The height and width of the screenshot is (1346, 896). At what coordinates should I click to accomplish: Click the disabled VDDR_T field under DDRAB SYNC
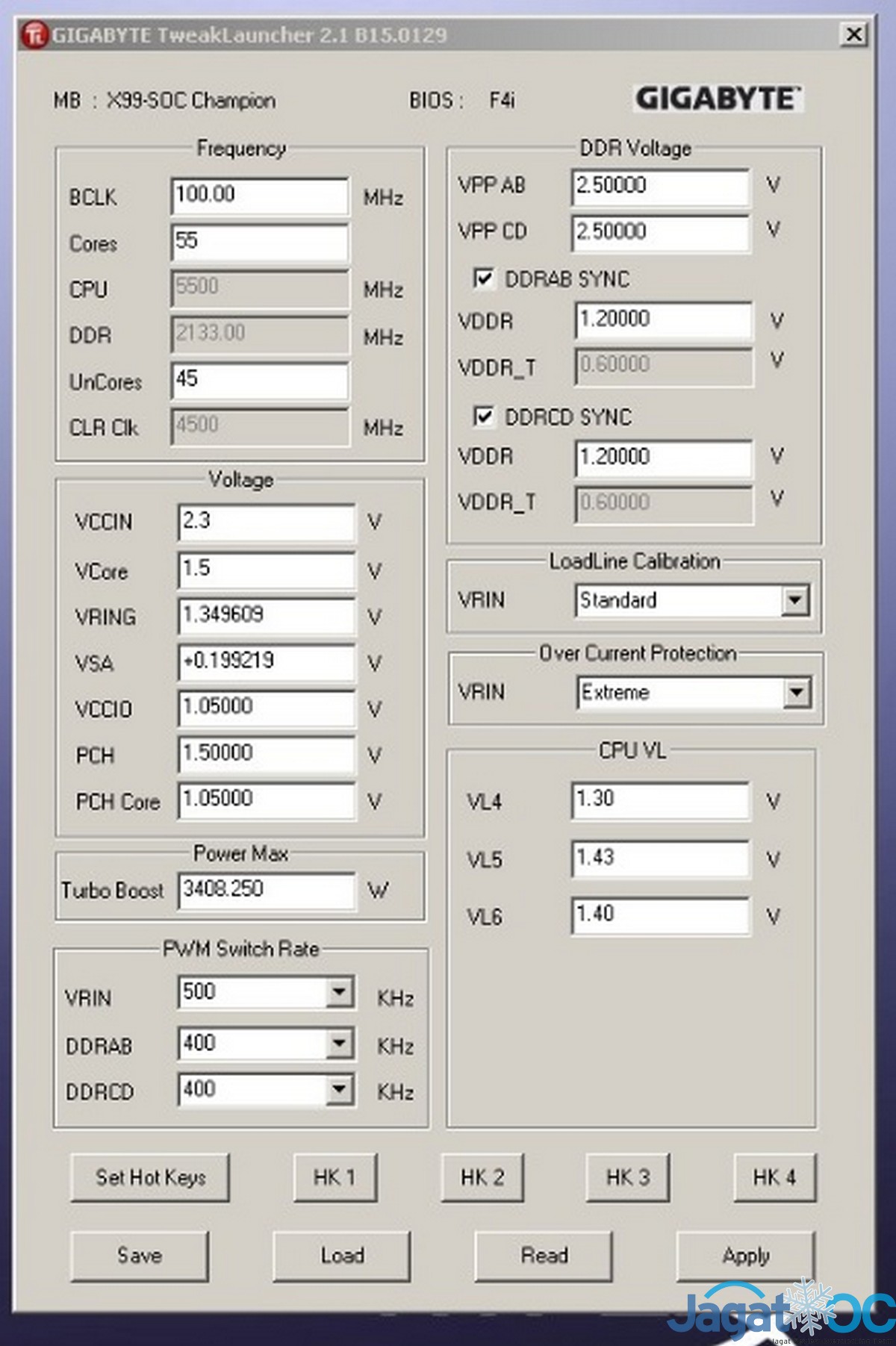pos(664,367)
